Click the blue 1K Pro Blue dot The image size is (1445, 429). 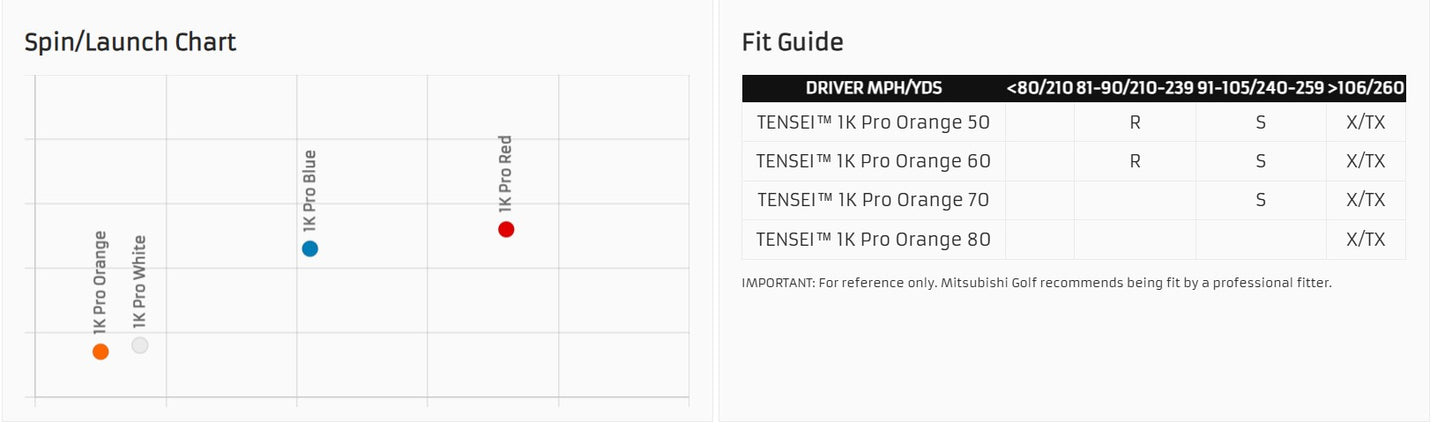point(310,248)
